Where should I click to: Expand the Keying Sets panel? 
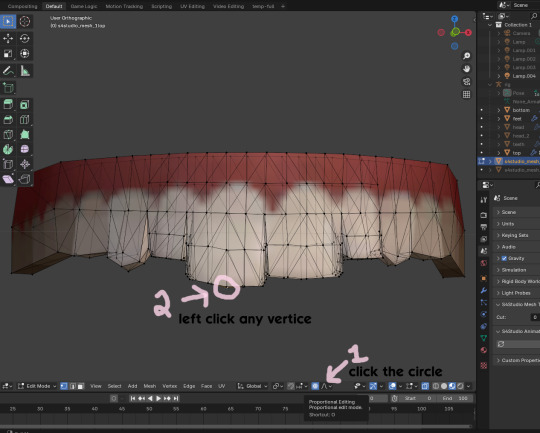pyautogui.click(x=516, y=235)
